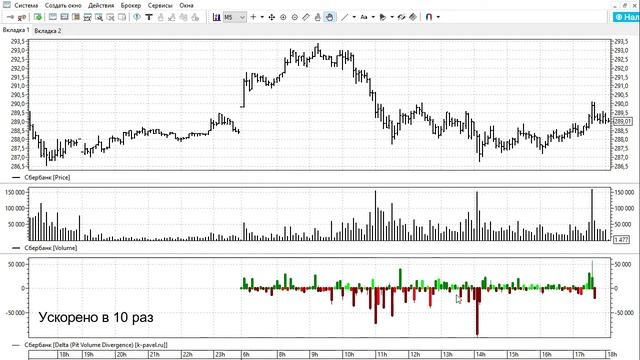This screenshot has height=360, width=640.
Task: Click the pointing hand tool icon
Action: click(x=318, y=17)
